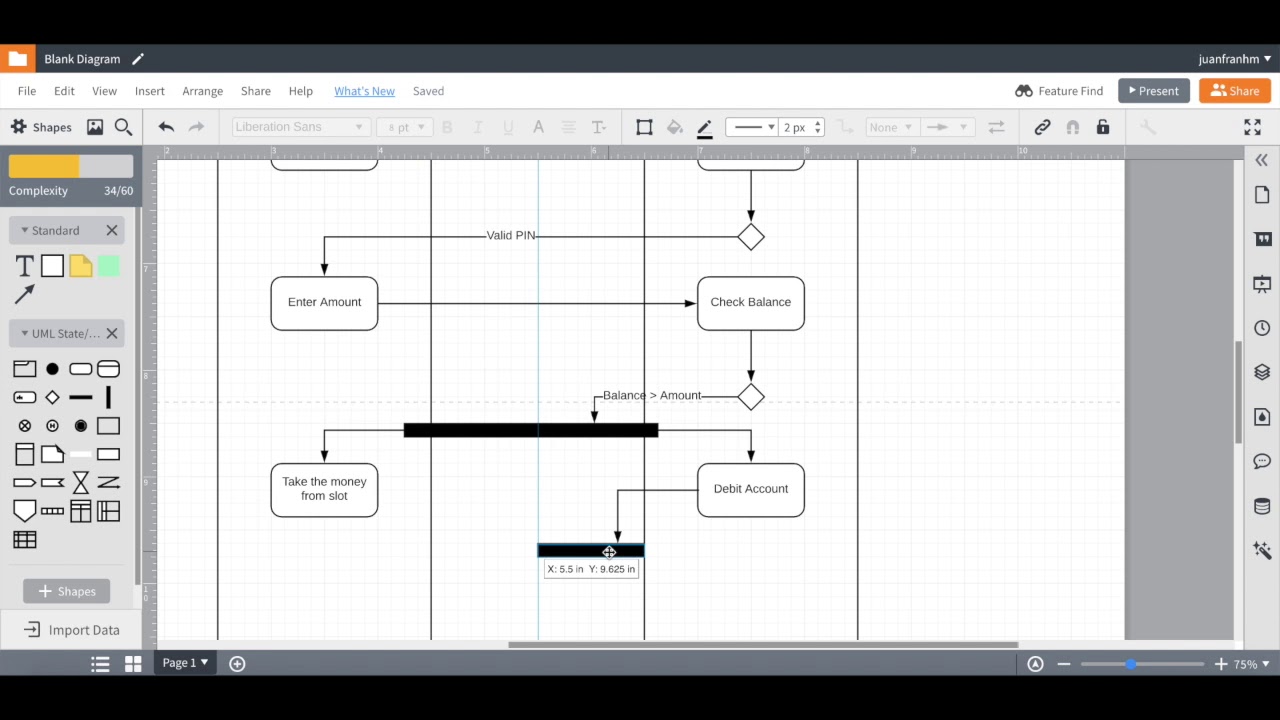The image size is (1280, 720).
Task: Collapse the UML State shape library
Action: [x=25, y=334]
